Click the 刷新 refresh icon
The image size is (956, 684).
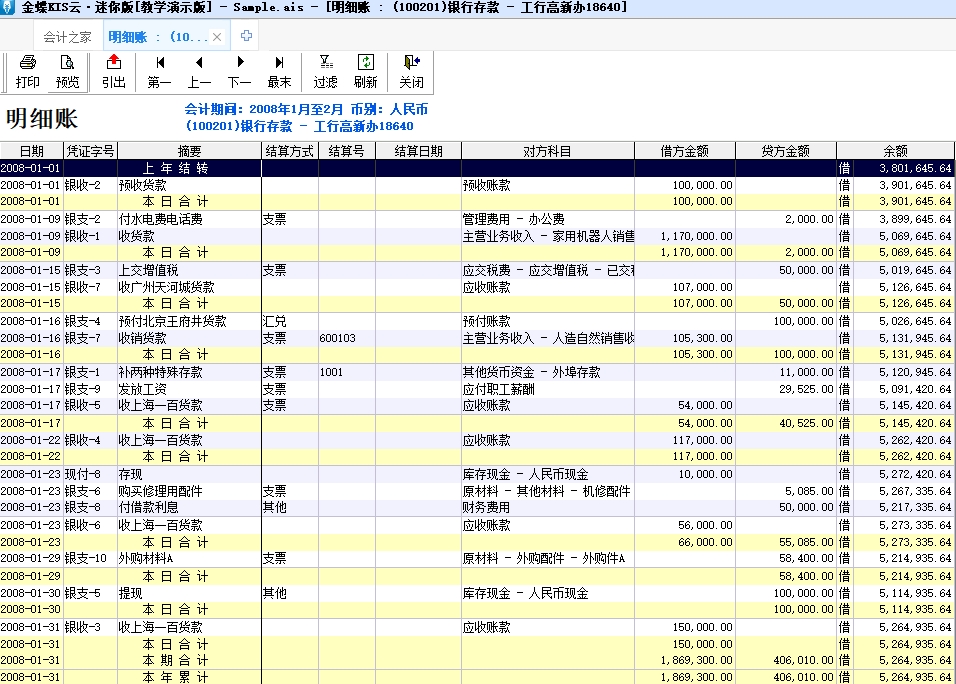365,71
